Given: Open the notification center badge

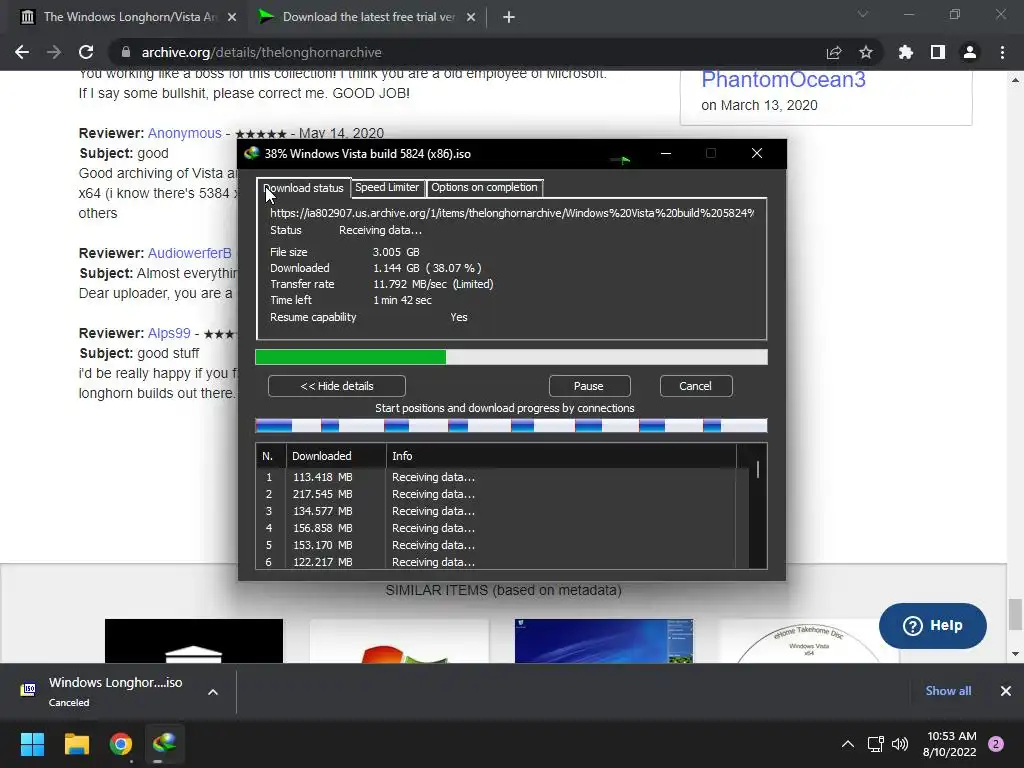Looking at the screenshot, I should (996, 744).
